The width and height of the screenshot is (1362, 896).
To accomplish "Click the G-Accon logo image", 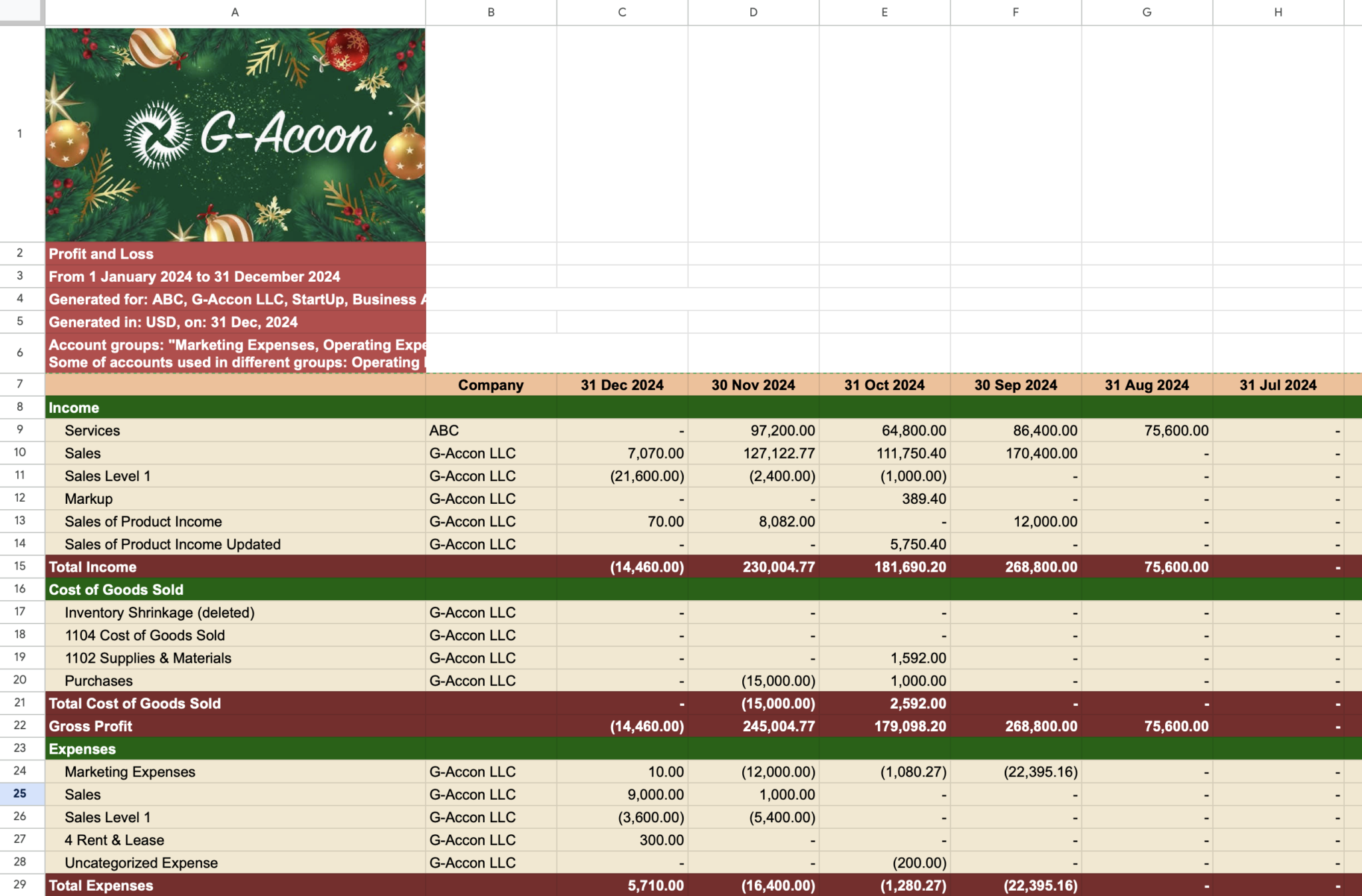I will tap(235, 134).
